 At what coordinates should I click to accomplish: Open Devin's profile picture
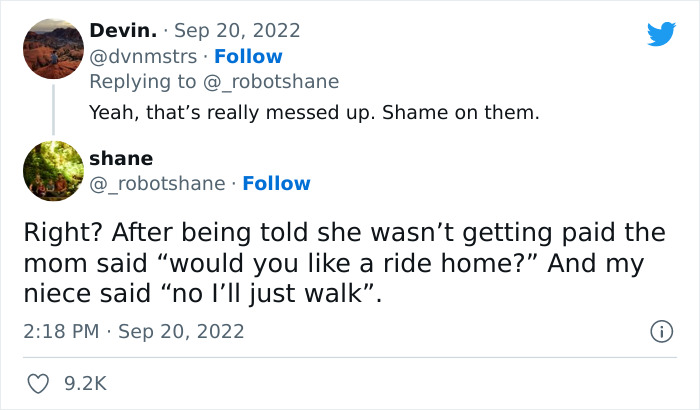[x=53, y=48]
